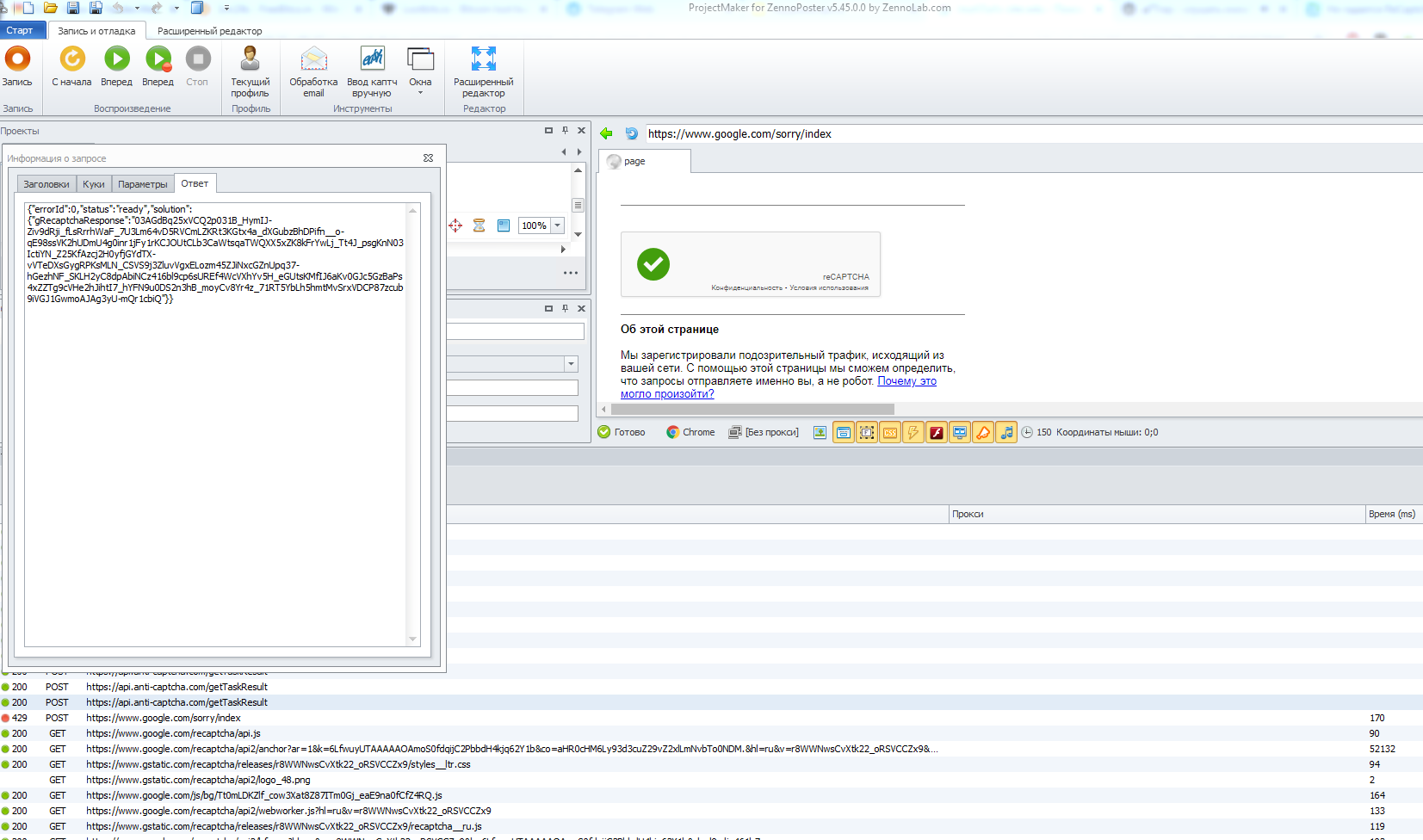This screenshot has width=1423, height=840.
Task: Sort by Время (ms) column header
Action: pyautogui.click(x=1394, y=514)
